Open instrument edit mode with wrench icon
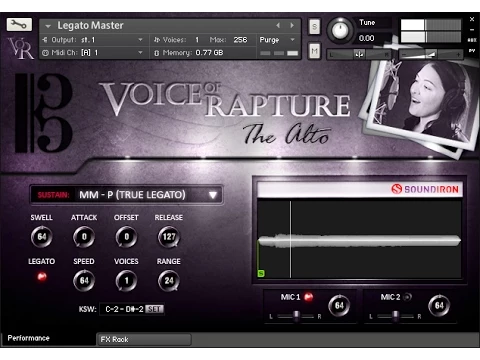This screenshot has height=360, width=480. [19, 25]
